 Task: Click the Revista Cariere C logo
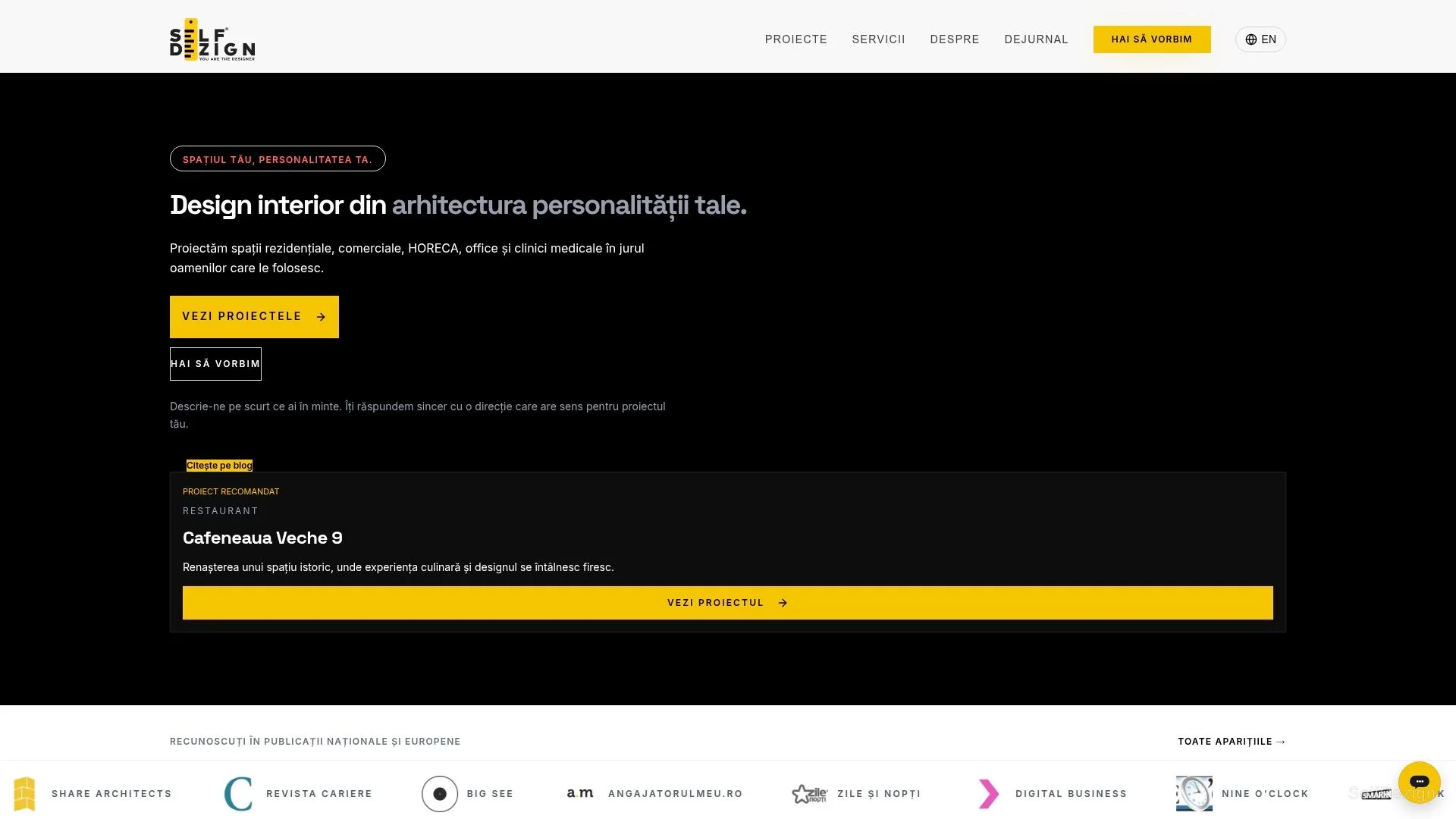tap(238, 794)
